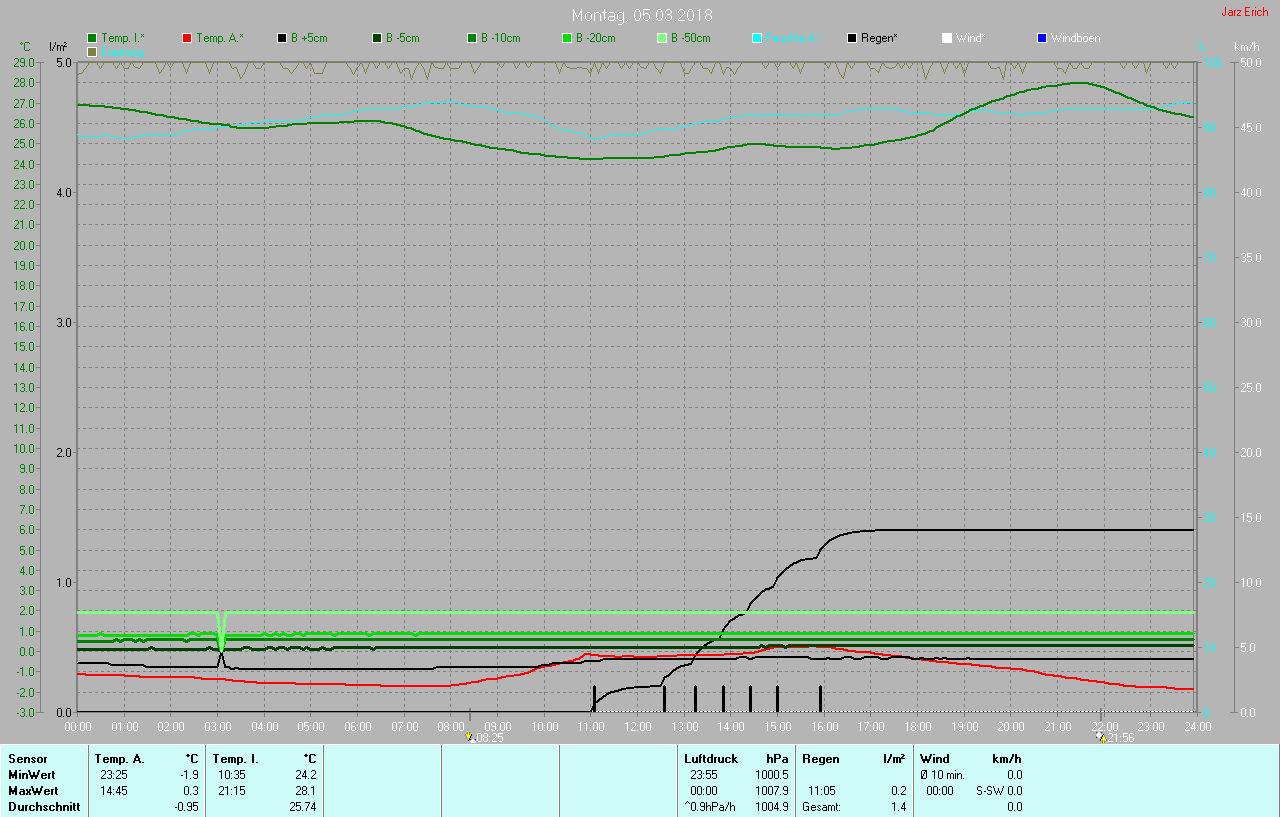Select the blue Windböen legend square

[1042, 38]
